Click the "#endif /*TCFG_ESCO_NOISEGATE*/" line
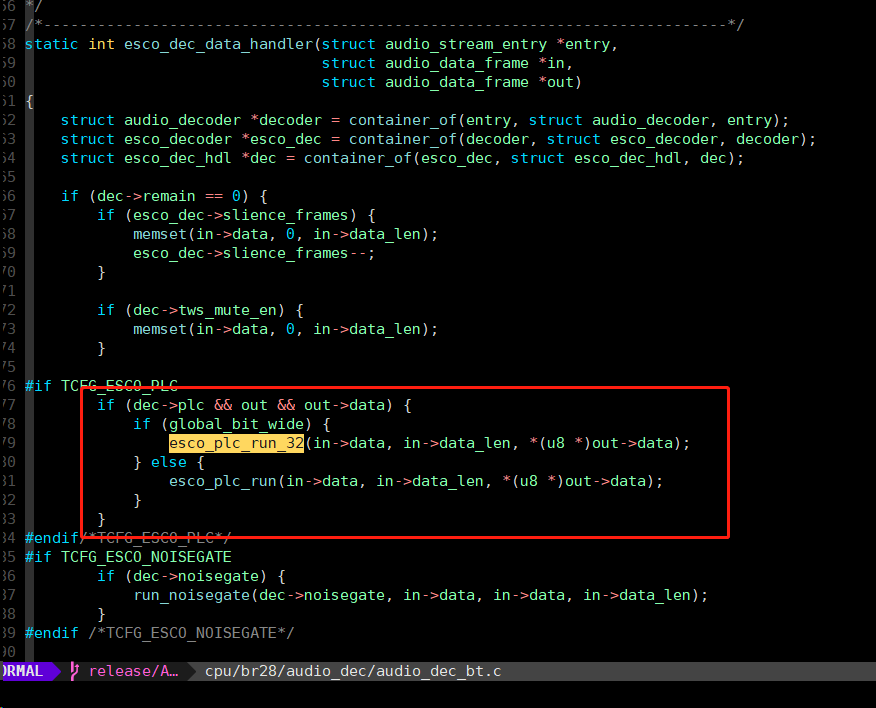The width and height of the screenshot is (876, 708). pos(159,633)
